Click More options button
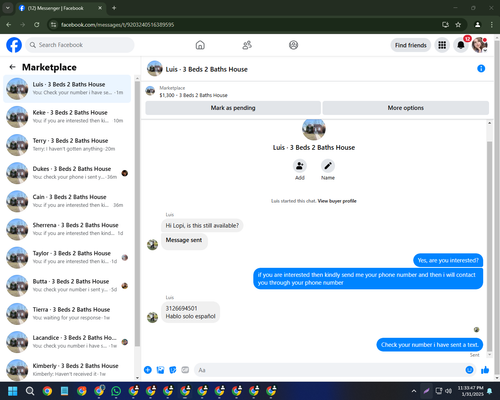 click(x=406, y=108)
